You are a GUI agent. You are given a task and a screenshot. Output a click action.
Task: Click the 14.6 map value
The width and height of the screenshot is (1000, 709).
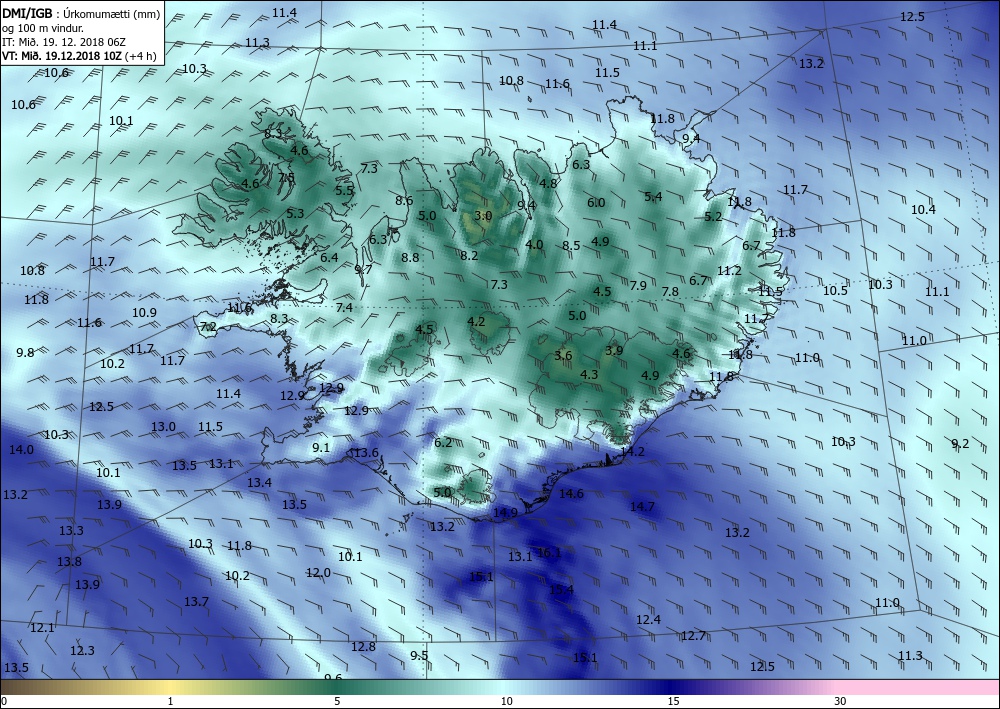571,493
